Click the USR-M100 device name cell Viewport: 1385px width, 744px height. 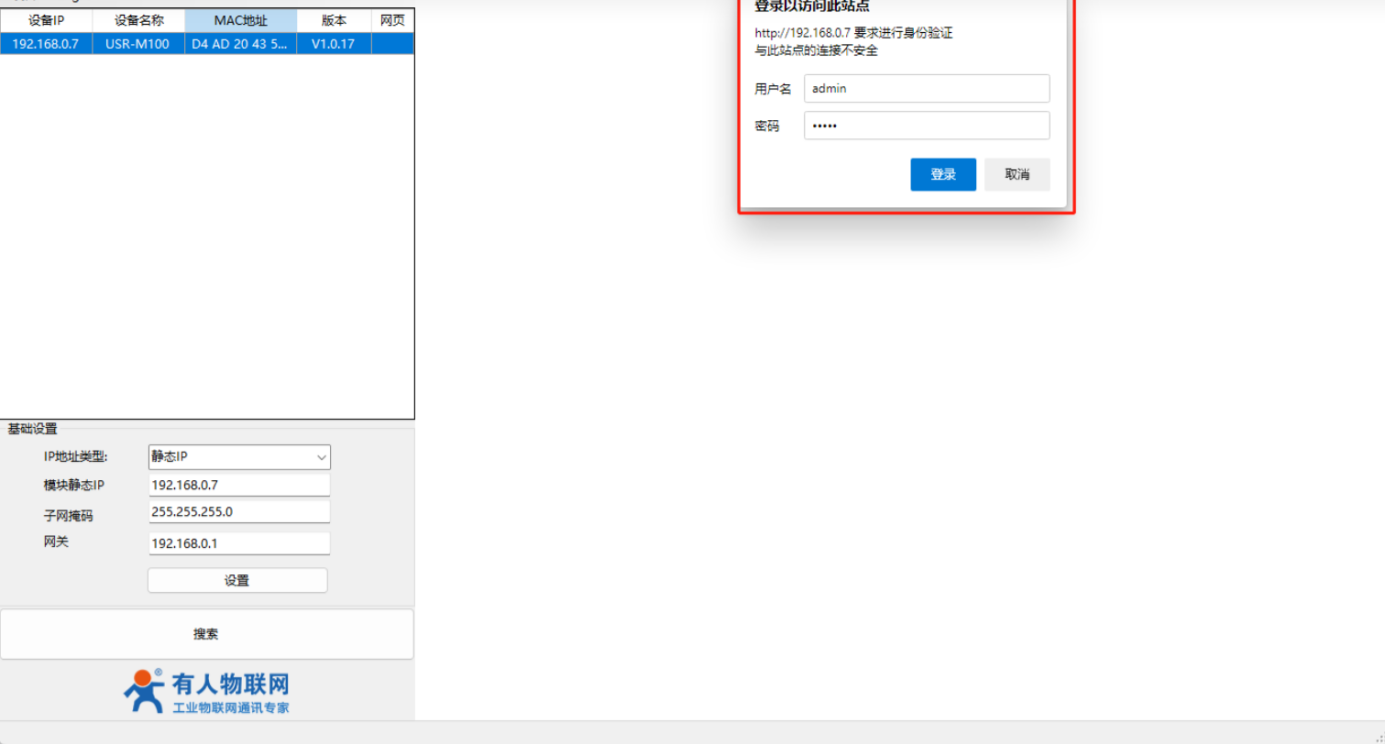(x=138, y=44)
